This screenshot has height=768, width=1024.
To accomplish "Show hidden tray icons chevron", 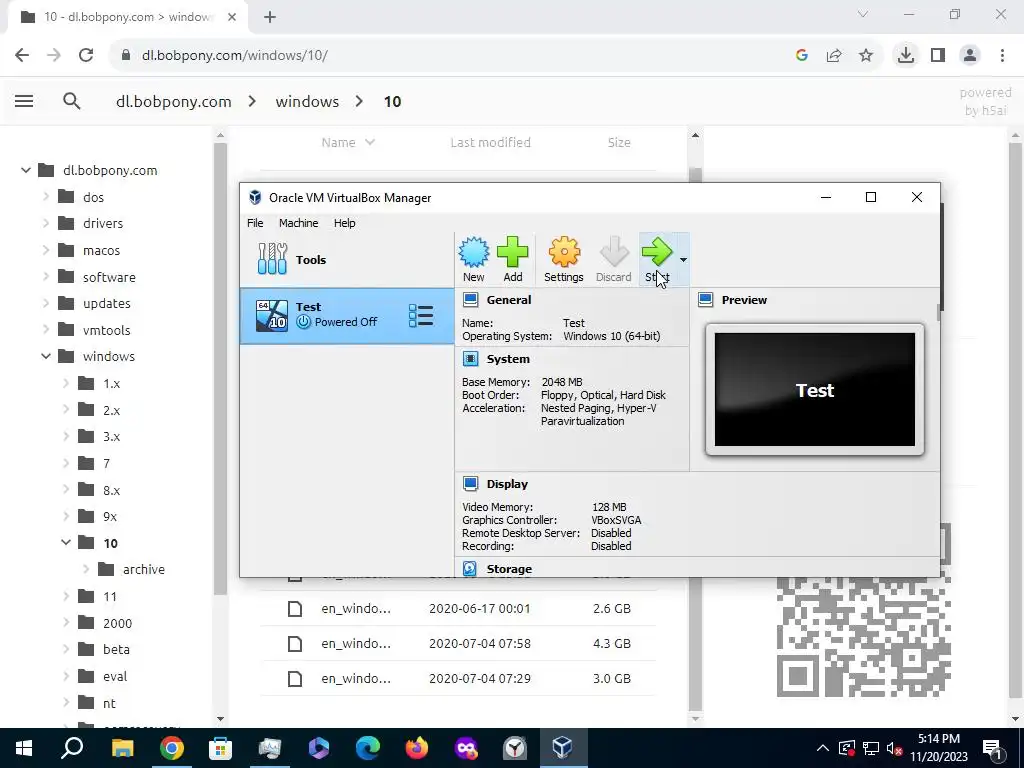I will click(822, 748).
